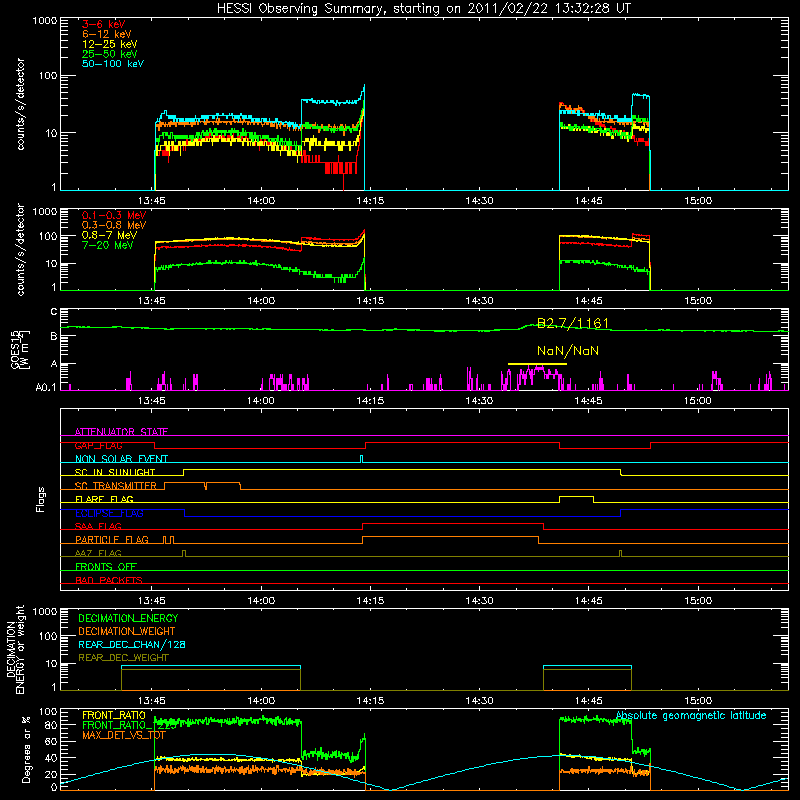
Task: Click the 0.1-0.3 MeV legend entry
Action: point(114,215)
